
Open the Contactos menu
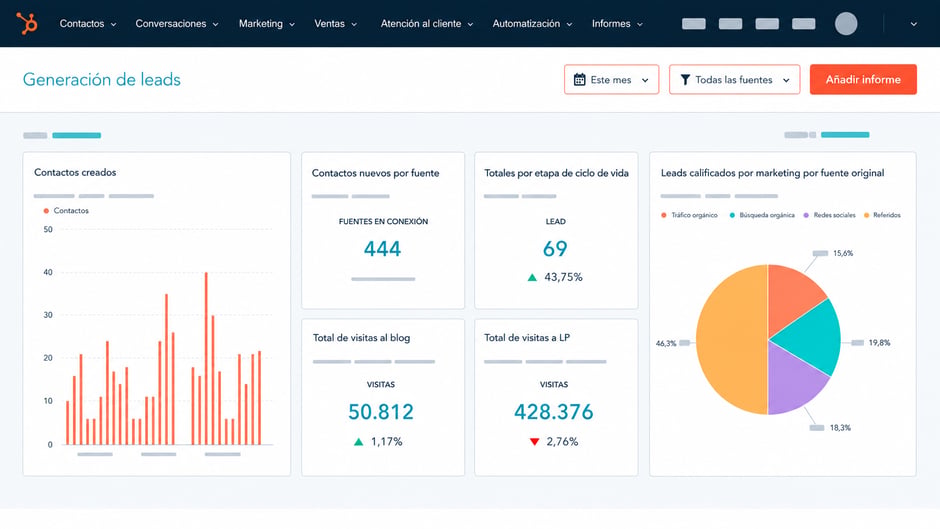coord(88,23)
